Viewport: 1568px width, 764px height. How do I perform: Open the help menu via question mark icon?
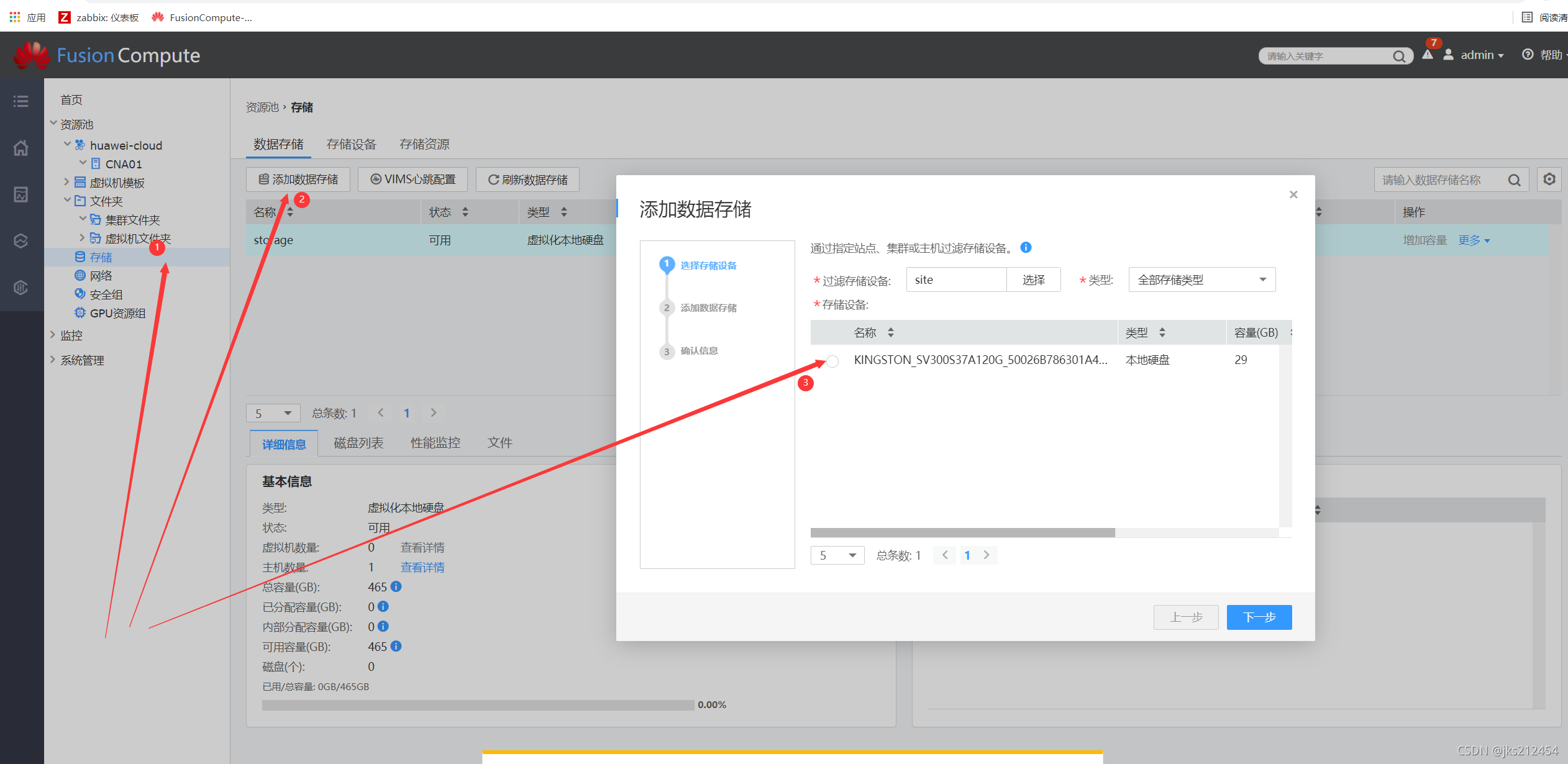(1528, 55)
